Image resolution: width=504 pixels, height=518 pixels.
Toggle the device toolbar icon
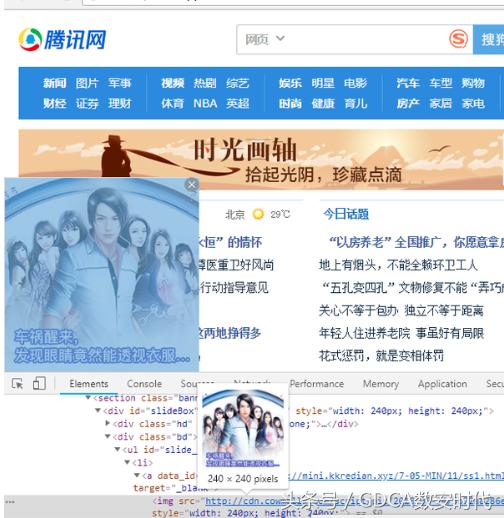click(39, 383)
